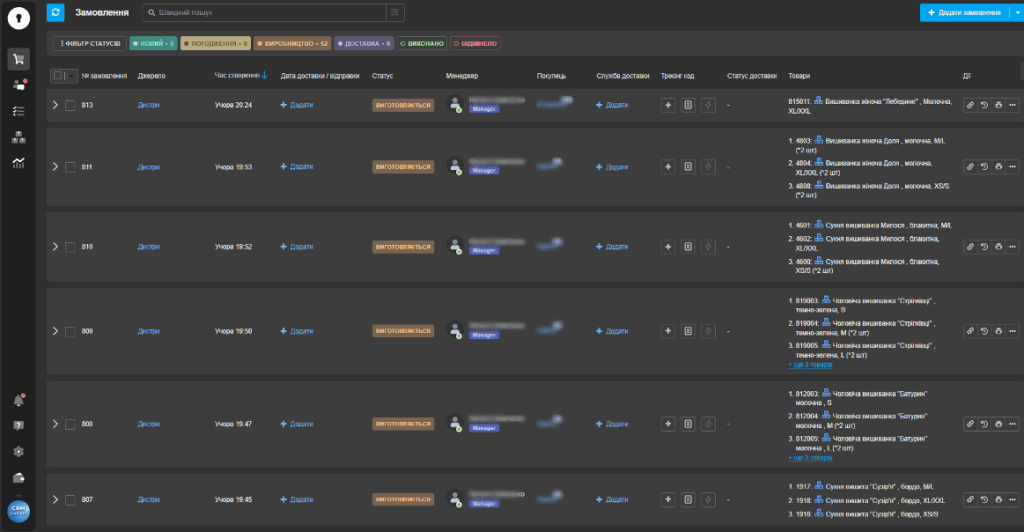Toggle the select-all checkbox in table header

[x=57, y=76]
